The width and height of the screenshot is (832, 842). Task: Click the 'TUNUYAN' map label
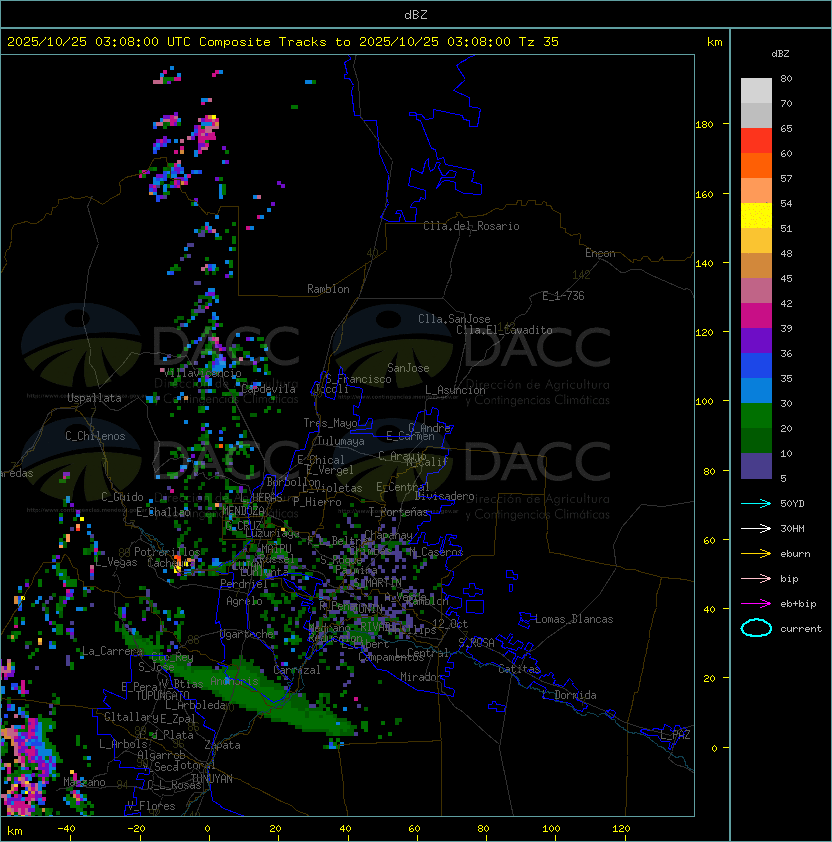pos(212,779)
